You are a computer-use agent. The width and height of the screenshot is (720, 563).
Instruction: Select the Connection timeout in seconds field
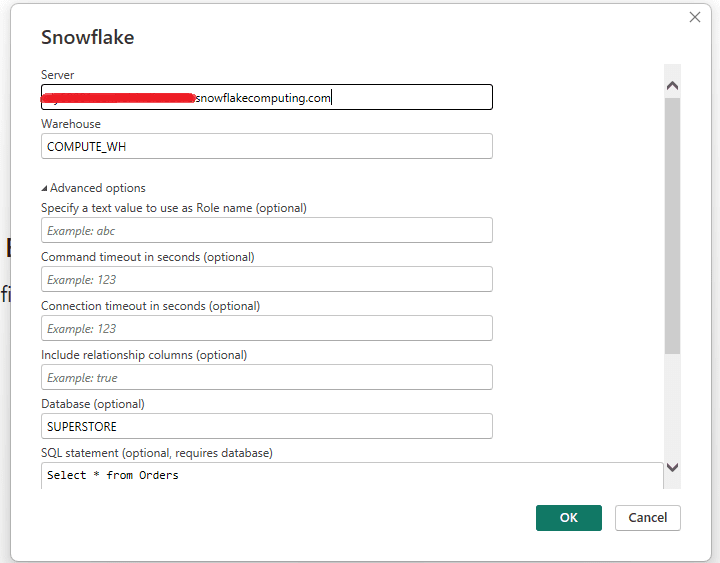point(267,328)
